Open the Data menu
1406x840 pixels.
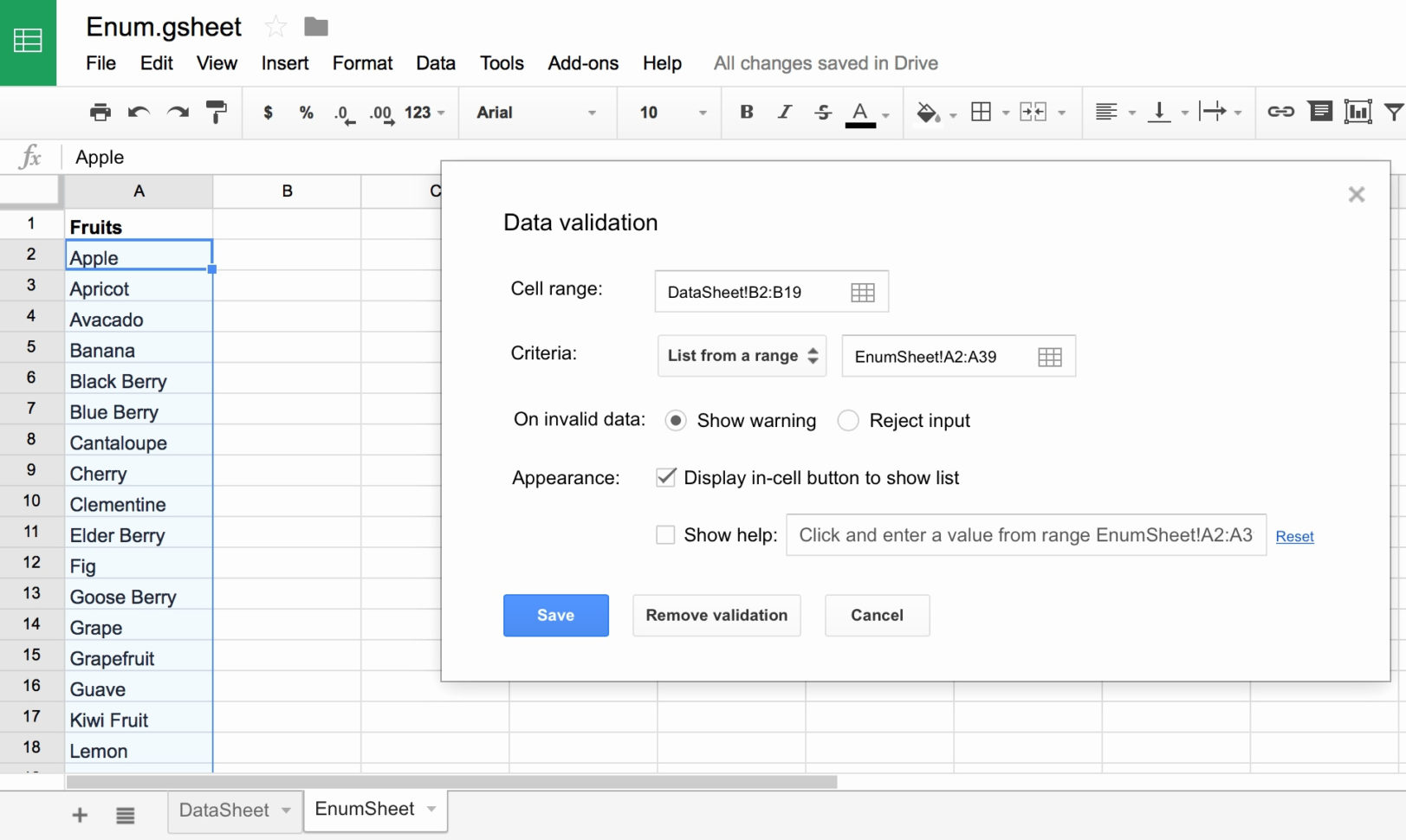[435, 62]
